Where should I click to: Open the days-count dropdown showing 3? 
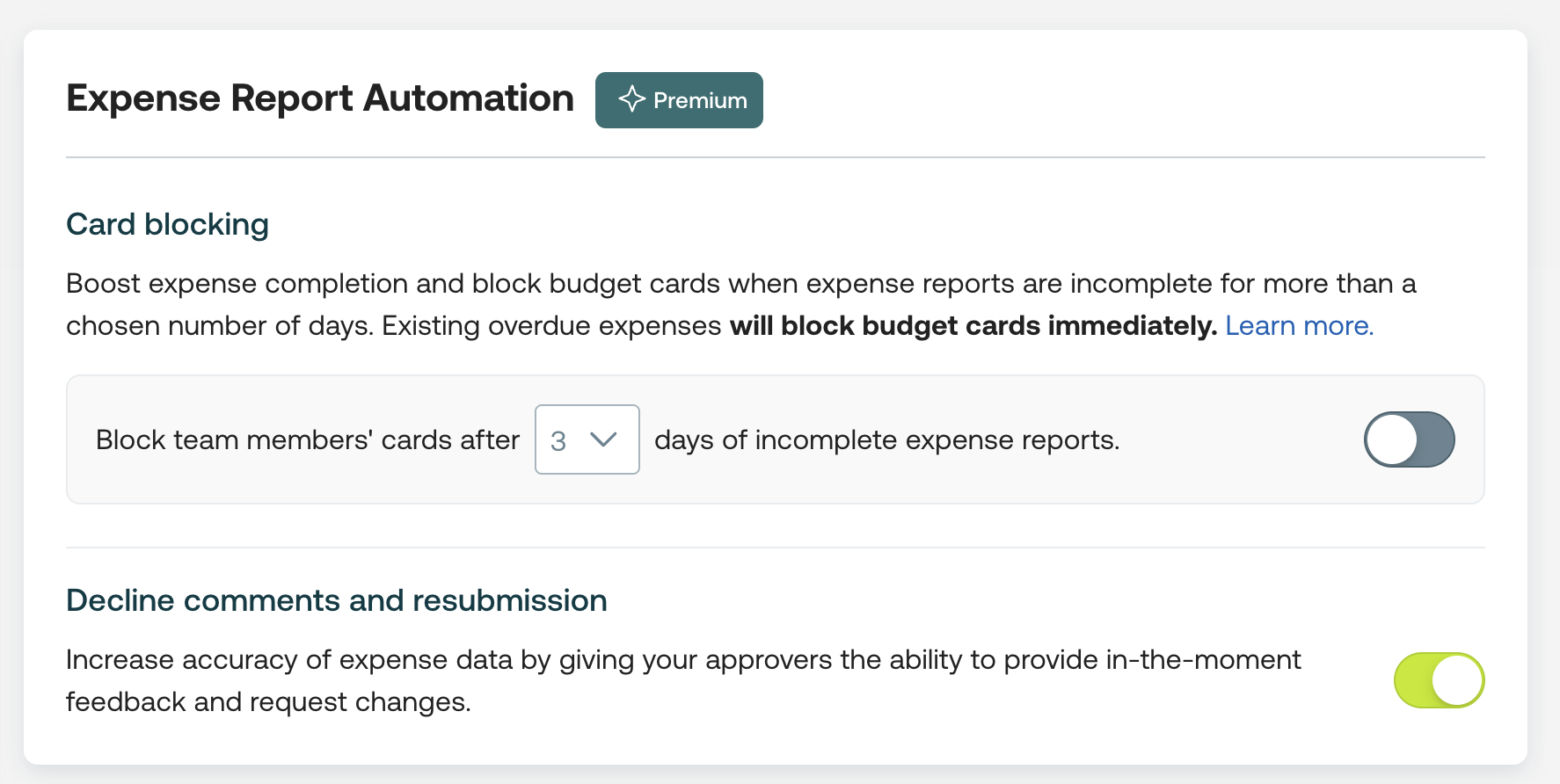(x=587, y=439)
